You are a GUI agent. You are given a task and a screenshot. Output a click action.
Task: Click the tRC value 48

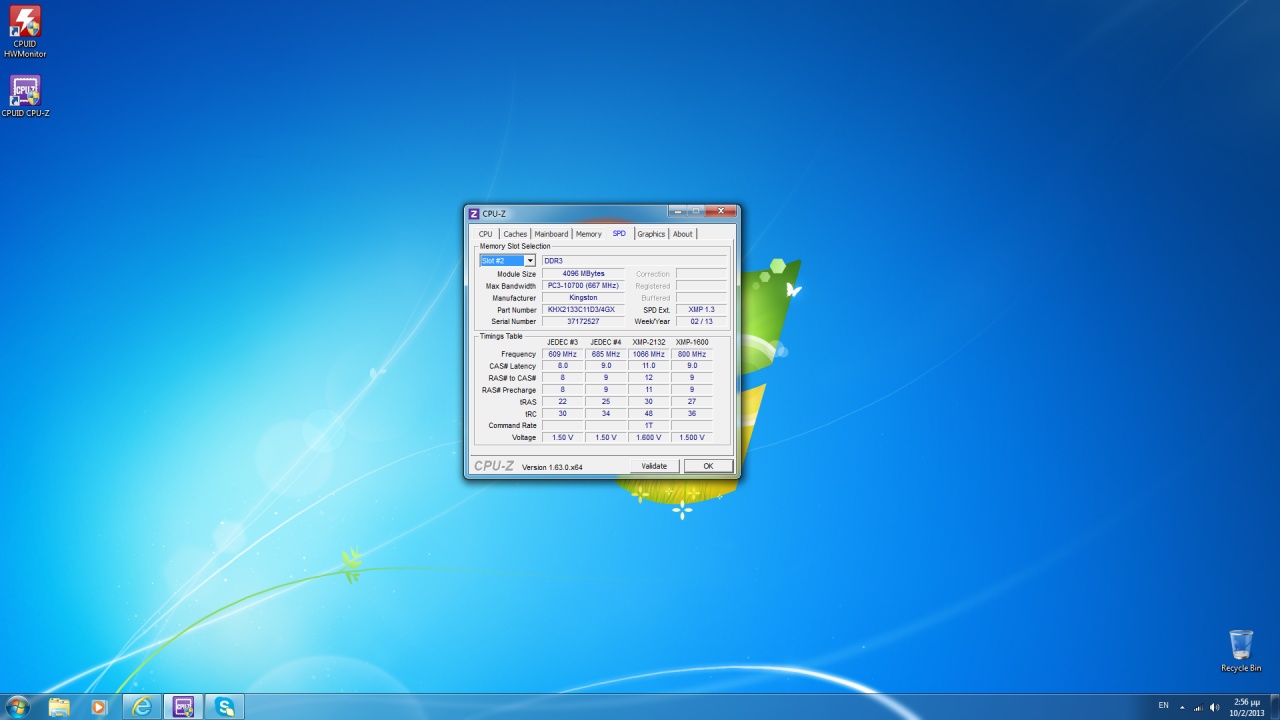649,414
